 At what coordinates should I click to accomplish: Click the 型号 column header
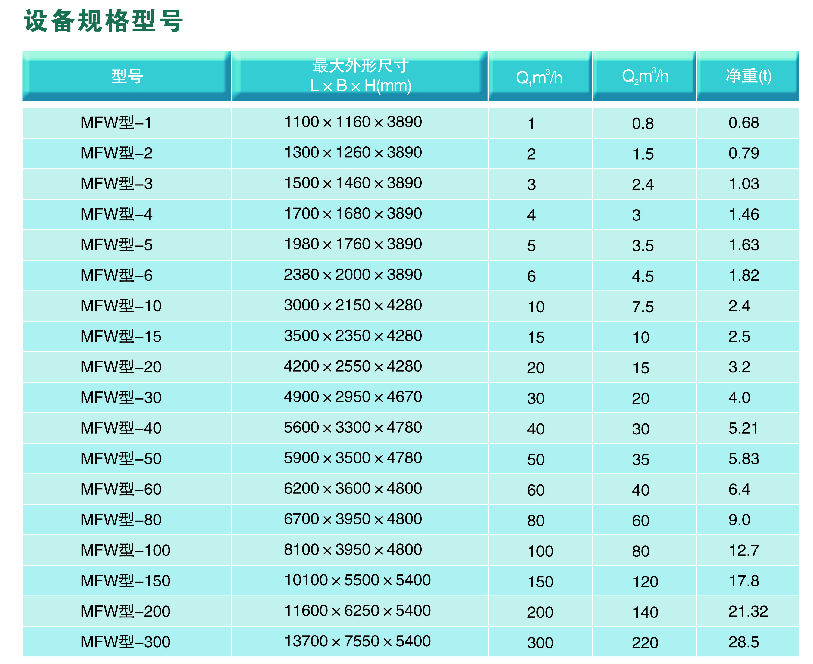coord(127,76)
